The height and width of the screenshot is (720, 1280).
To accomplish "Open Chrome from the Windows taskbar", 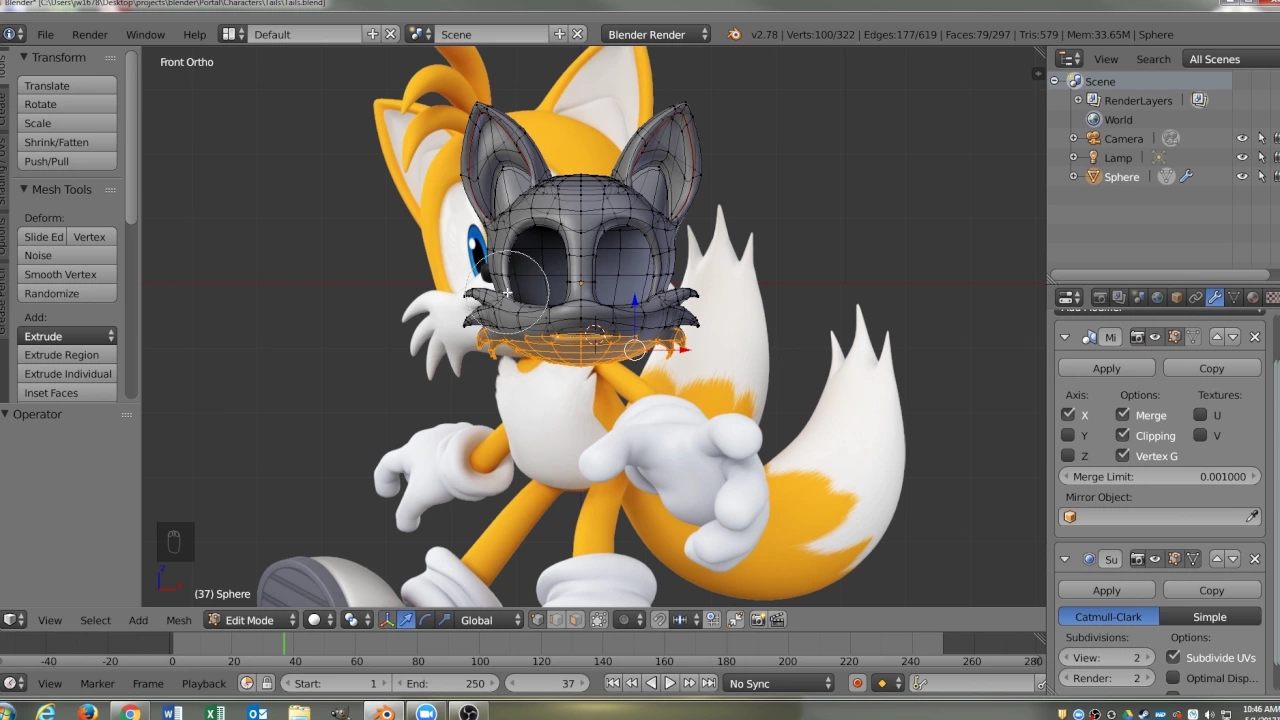I will pyautogui.click(x=130, y=713).
